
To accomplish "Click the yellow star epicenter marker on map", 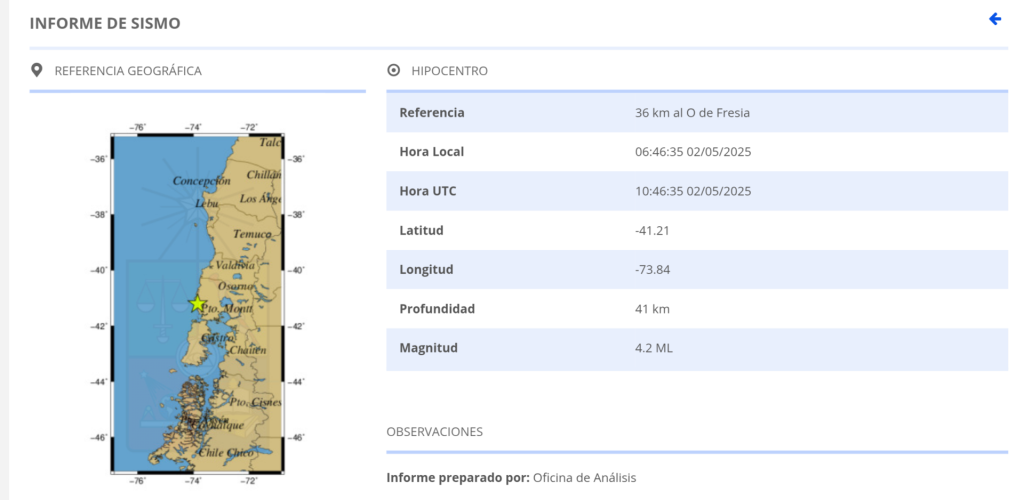I will click(x=197, y=304).
